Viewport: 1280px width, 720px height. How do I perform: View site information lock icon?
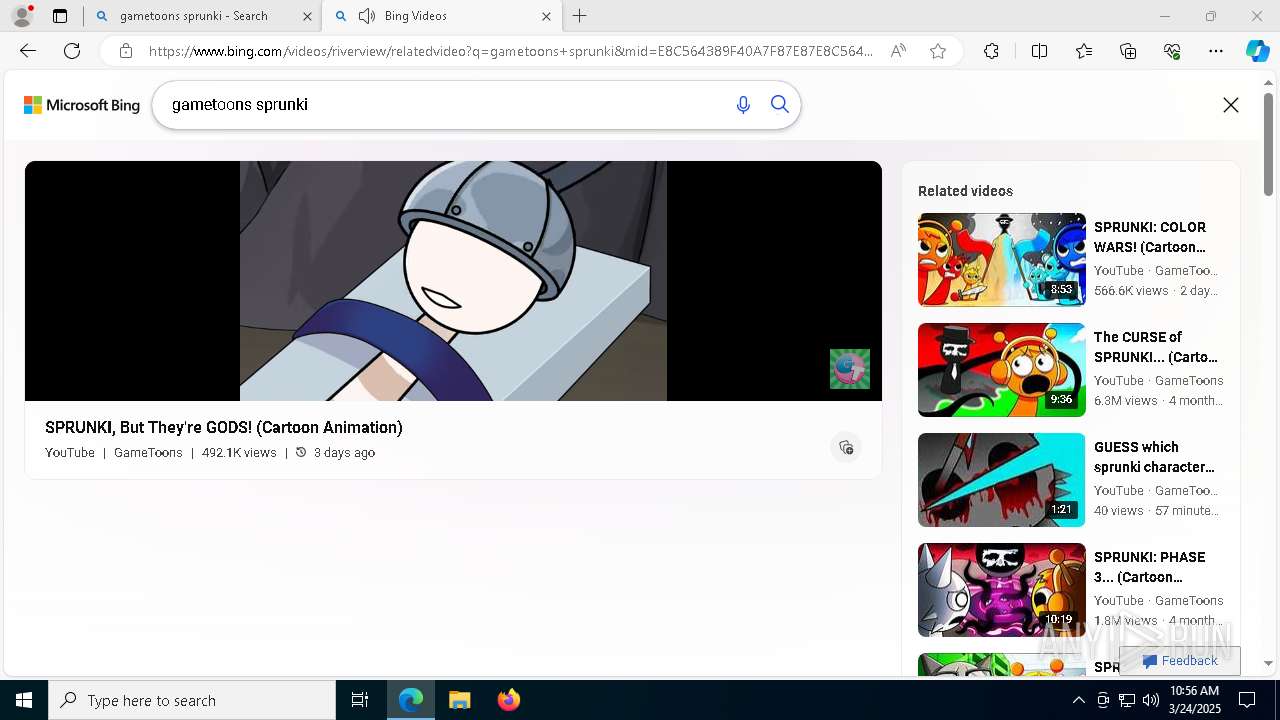(125, 51)
